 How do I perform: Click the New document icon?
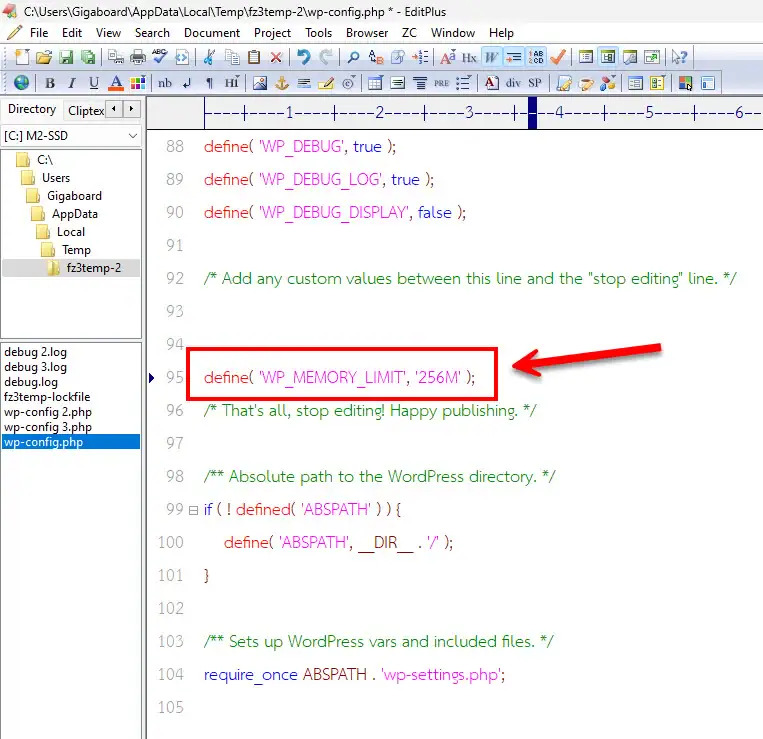click(21, 57)
